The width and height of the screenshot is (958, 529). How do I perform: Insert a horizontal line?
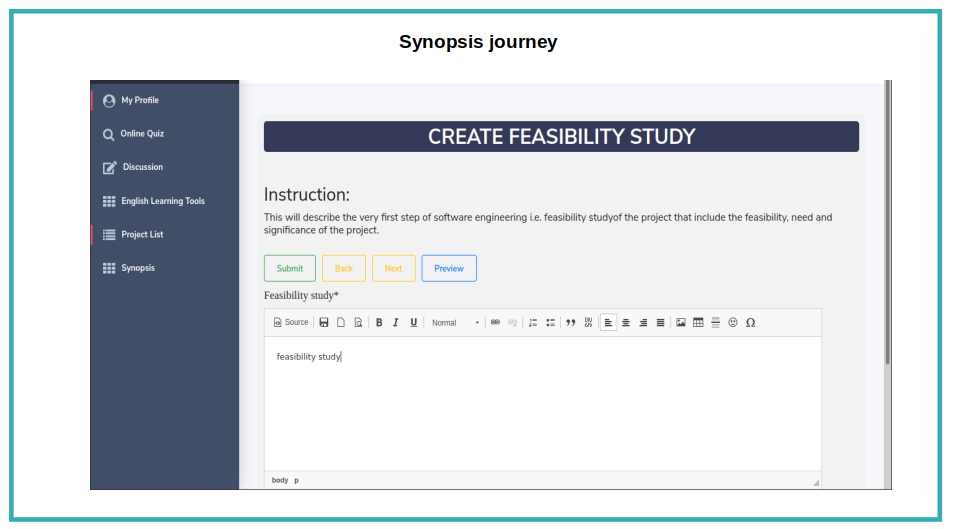pos(715,323)
